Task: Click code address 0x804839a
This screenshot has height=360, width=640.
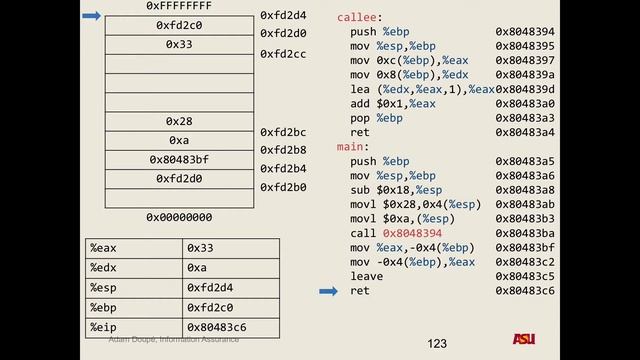Action: 525,75
